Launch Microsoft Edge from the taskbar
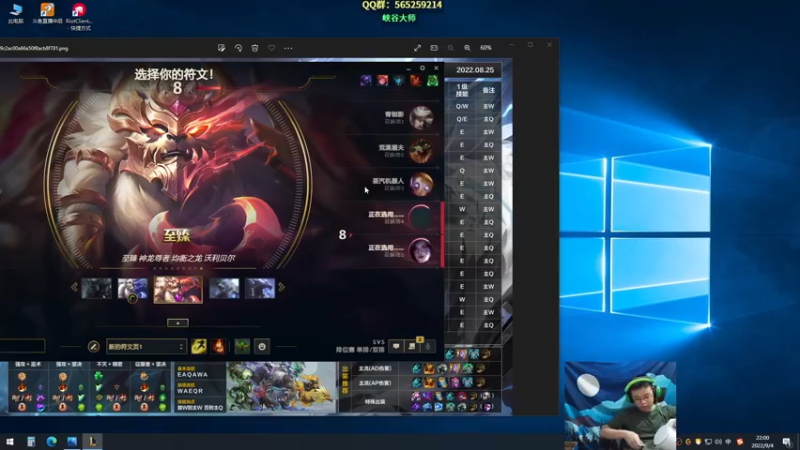Image resolution: width=800 pixels, height=450 pixels. coord(52,441)
